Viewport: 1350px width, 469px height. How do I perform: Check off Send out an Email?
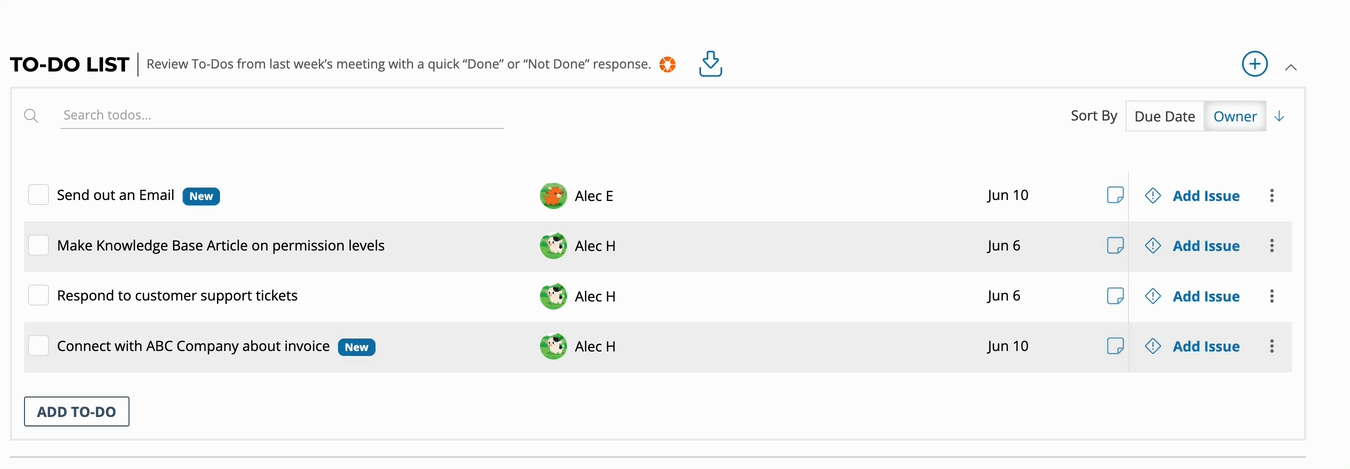coord(38,195)
